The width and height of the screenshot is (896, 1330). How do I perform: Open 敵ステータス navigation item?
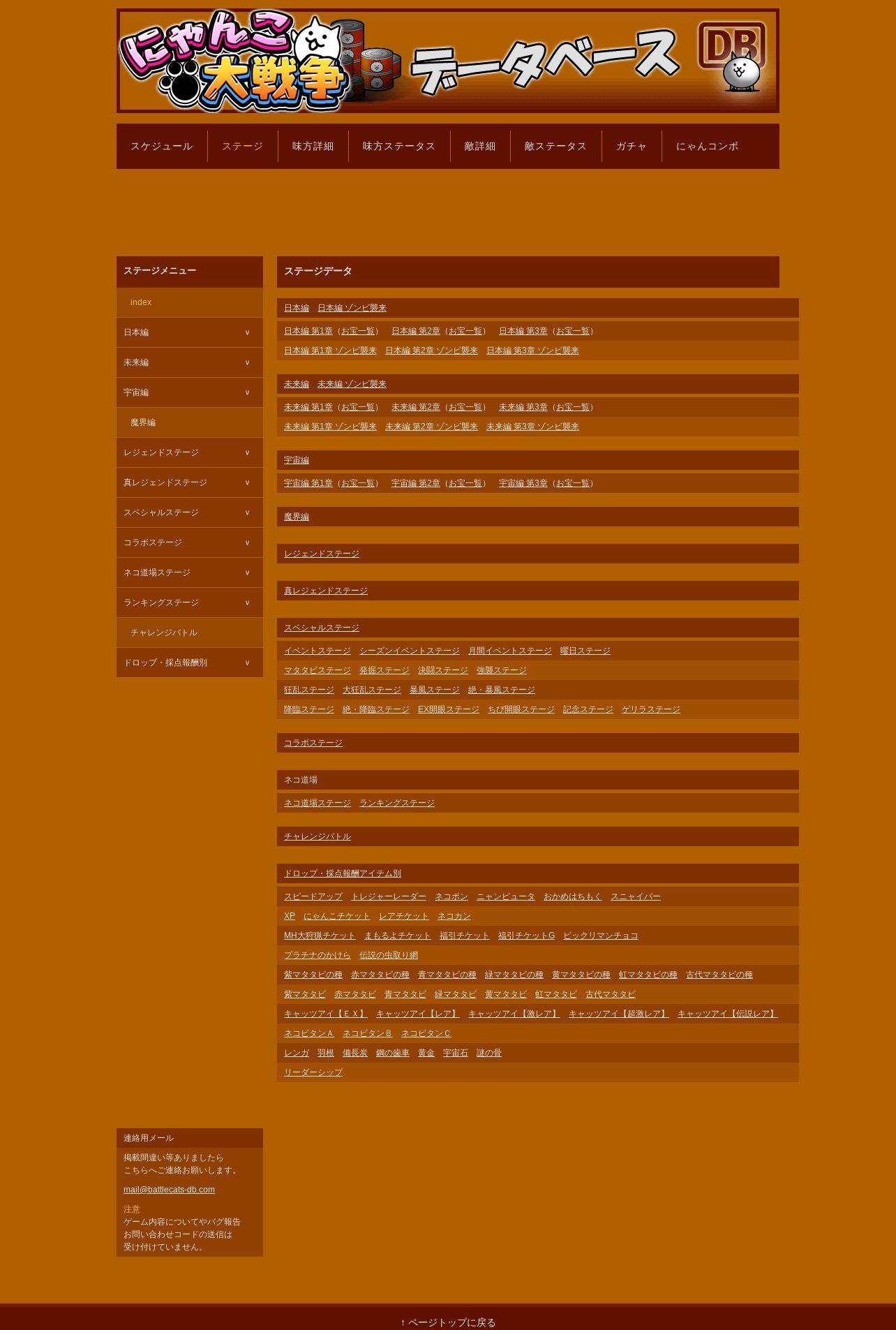point(556,147)
